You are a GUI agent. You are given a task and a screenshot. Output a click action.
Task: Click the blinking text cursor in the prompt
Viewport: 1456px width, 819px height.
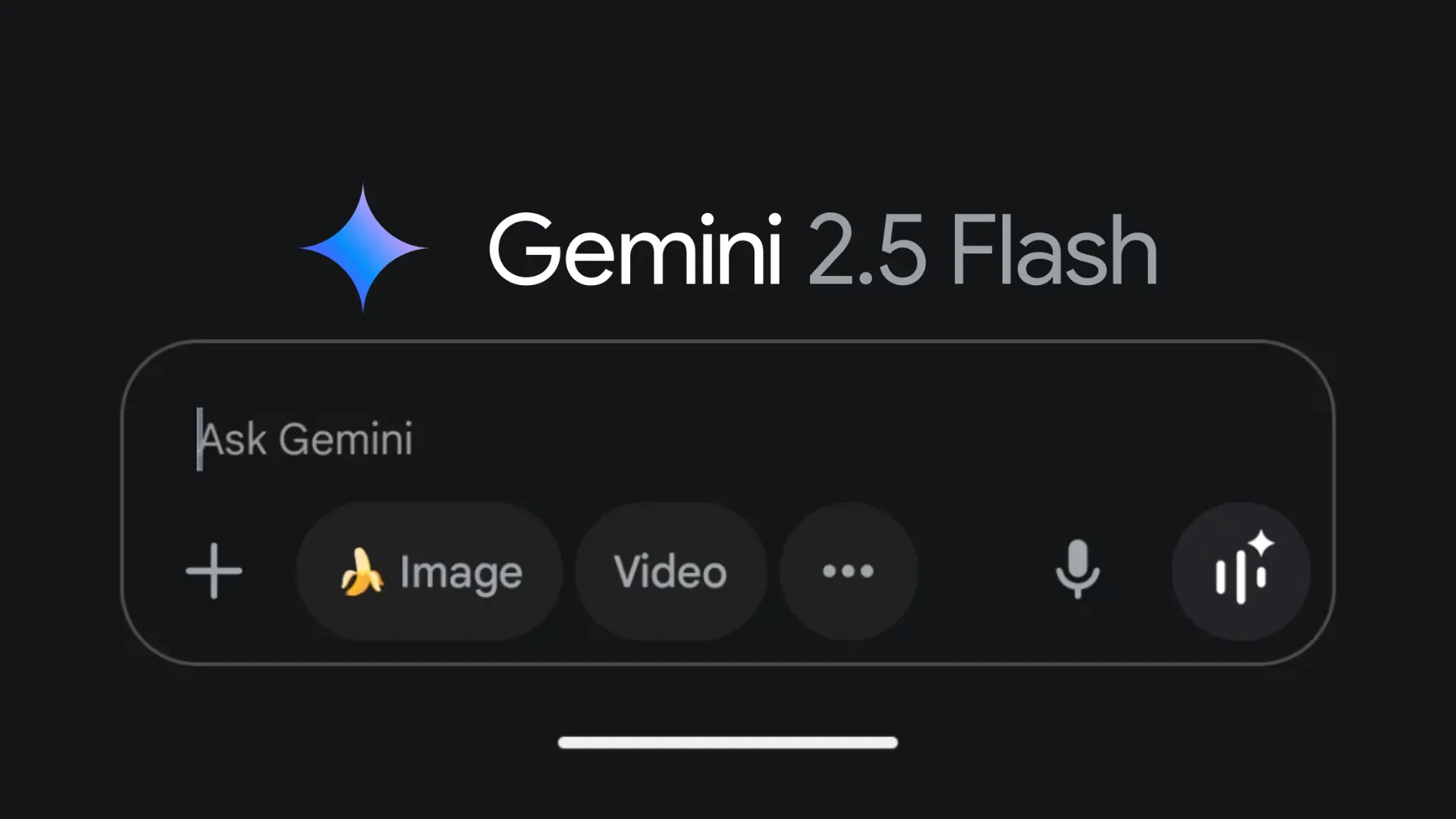pos(199,439)
